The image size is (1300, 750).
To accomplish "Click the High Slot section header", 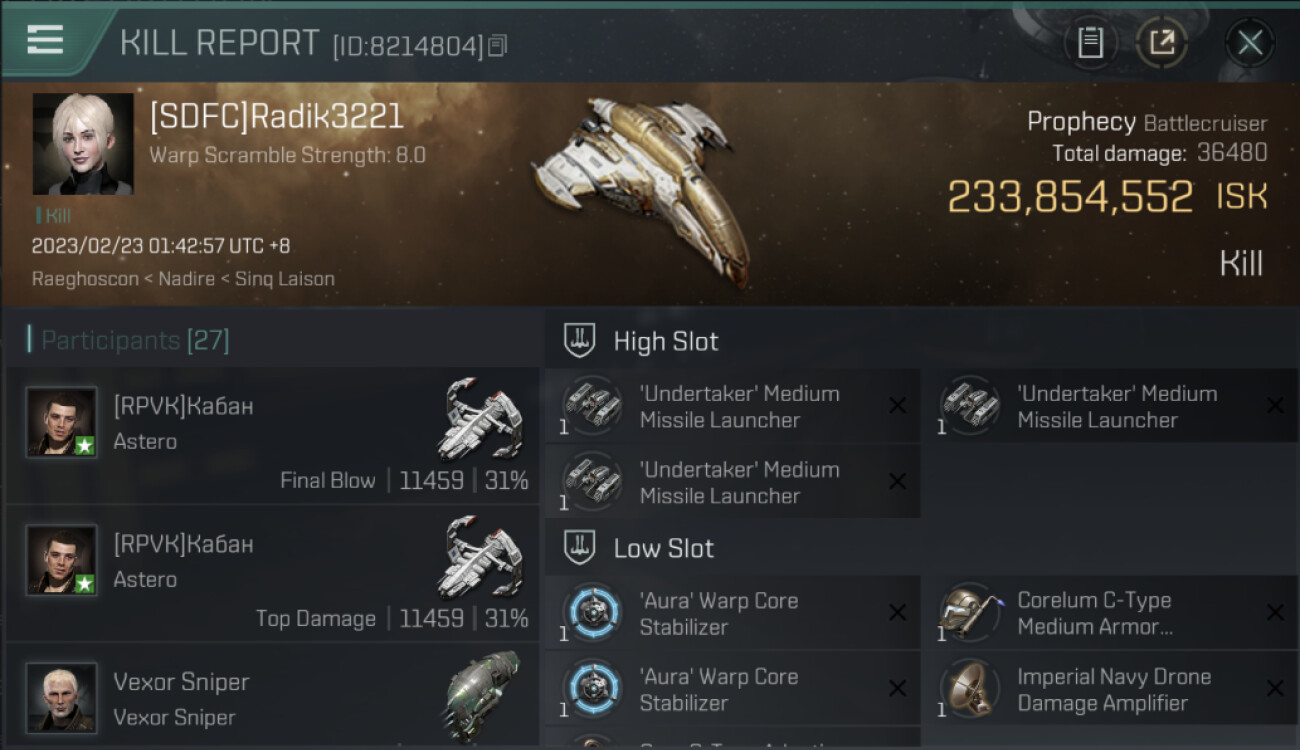I will pyautogui.click(x=666, y=341).
